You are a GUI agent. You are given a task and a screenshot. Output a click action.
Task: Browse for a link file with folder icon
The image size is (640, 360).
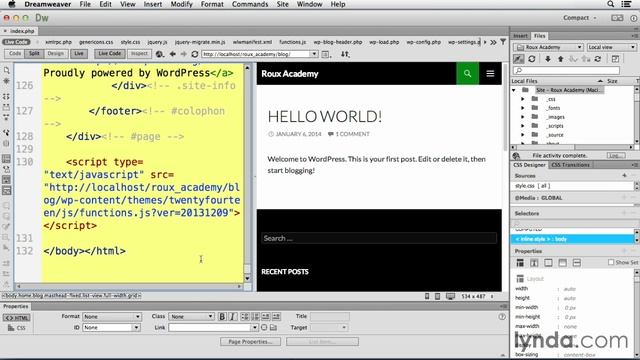[273, 327]
